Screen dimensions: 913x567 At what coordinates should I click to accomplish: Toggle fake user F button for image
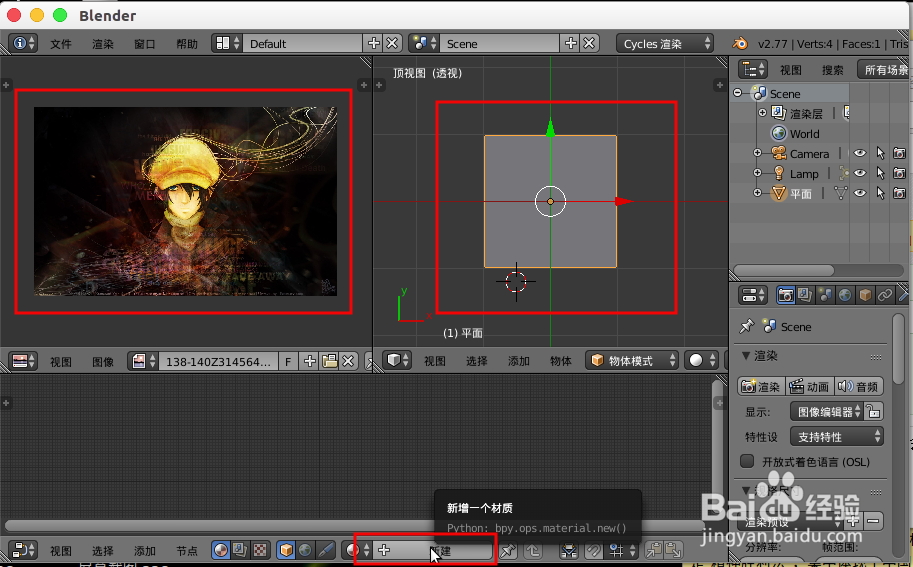point(288,362)
